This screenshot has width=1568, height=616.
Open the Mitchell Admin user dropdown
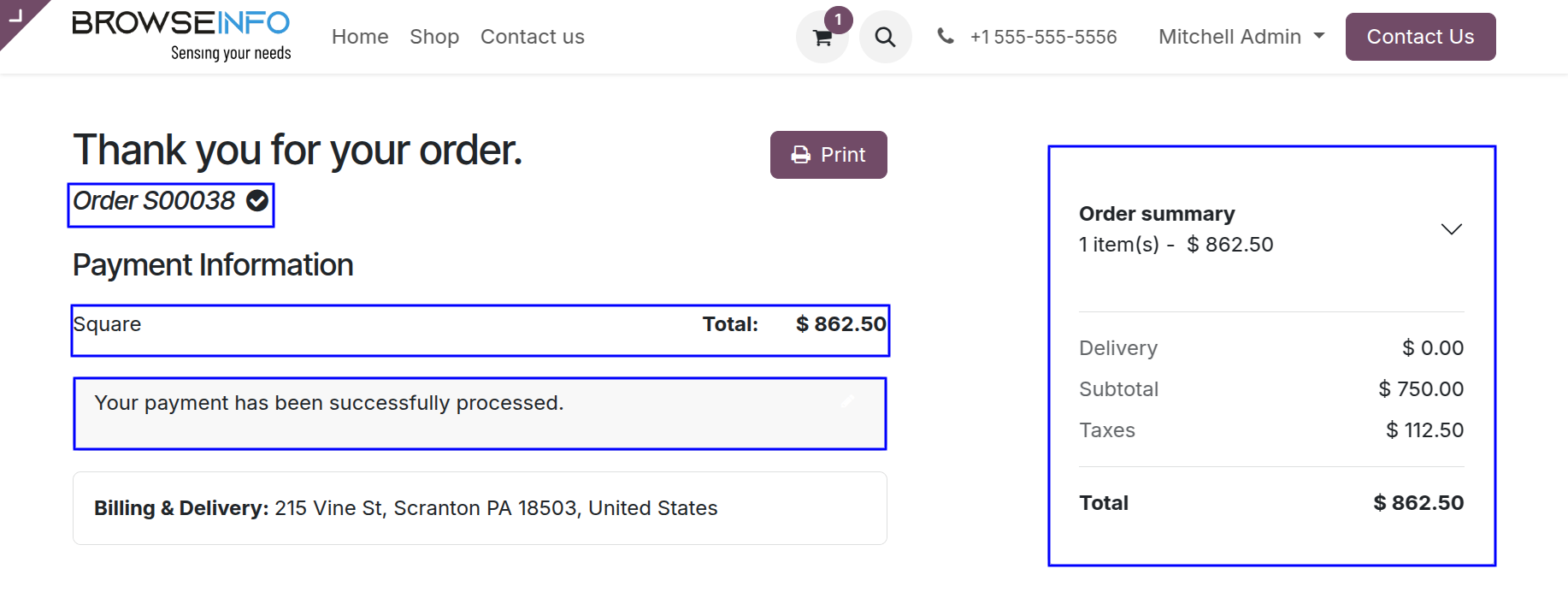[1241, 37]
